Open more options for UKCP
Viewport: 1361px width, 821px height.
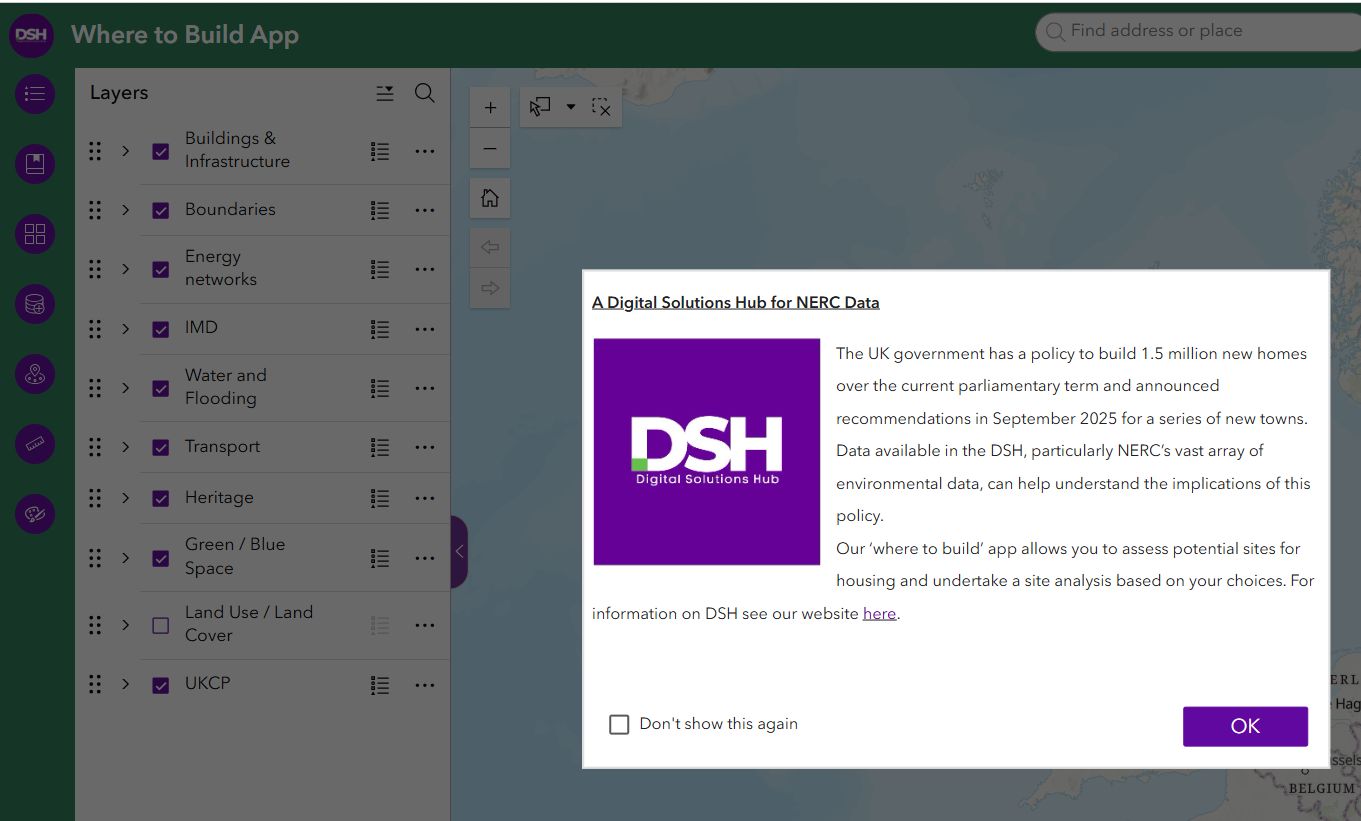425,685
